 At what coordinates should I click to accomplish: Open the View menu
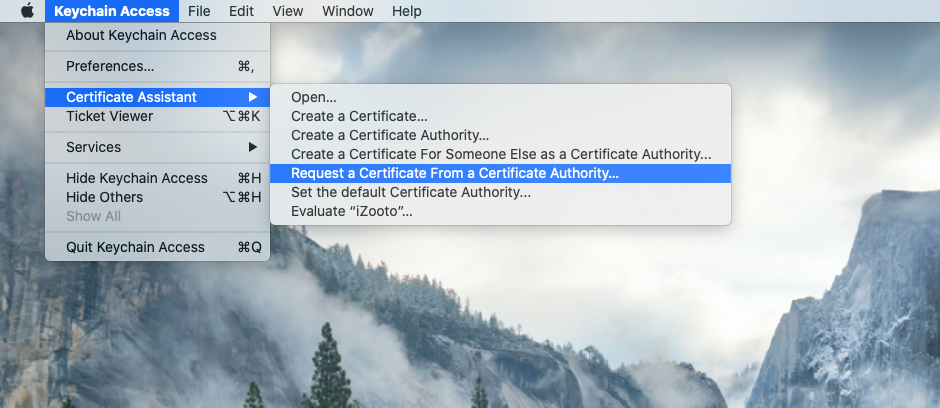288,11
